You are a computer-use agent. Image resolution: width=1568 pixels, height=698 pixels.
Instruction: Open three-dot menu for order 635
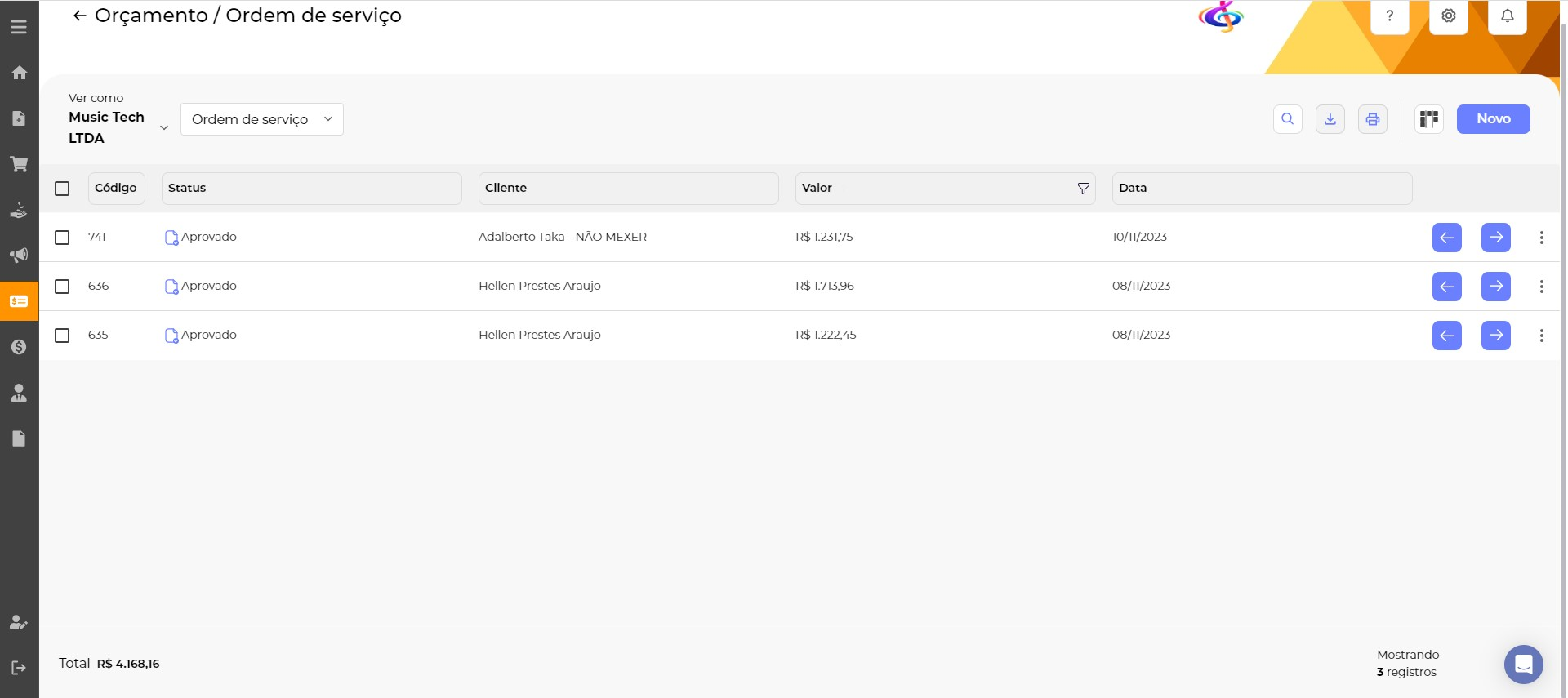pos(1541,336)
